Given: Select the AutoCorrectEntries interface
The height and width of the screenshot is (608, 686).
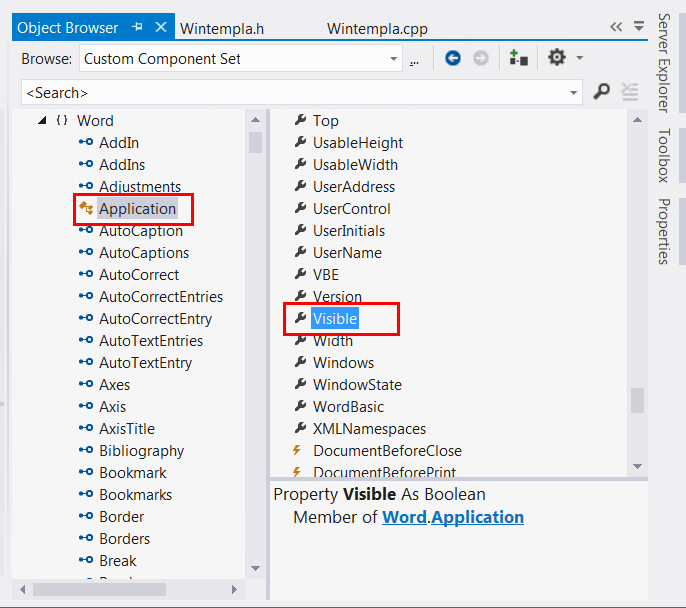Looking at the screenshot, I should tap(161, 297).
